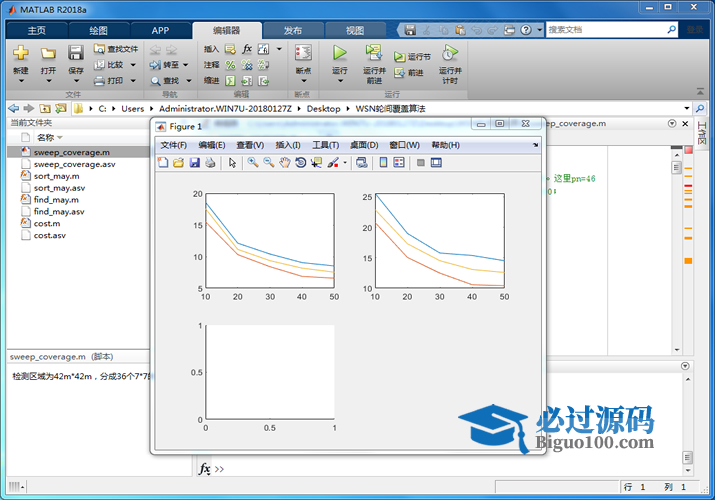Click the Find (查找) magnifier button
The width and height of the screenshot is (715, 500).
pos(165,81)
